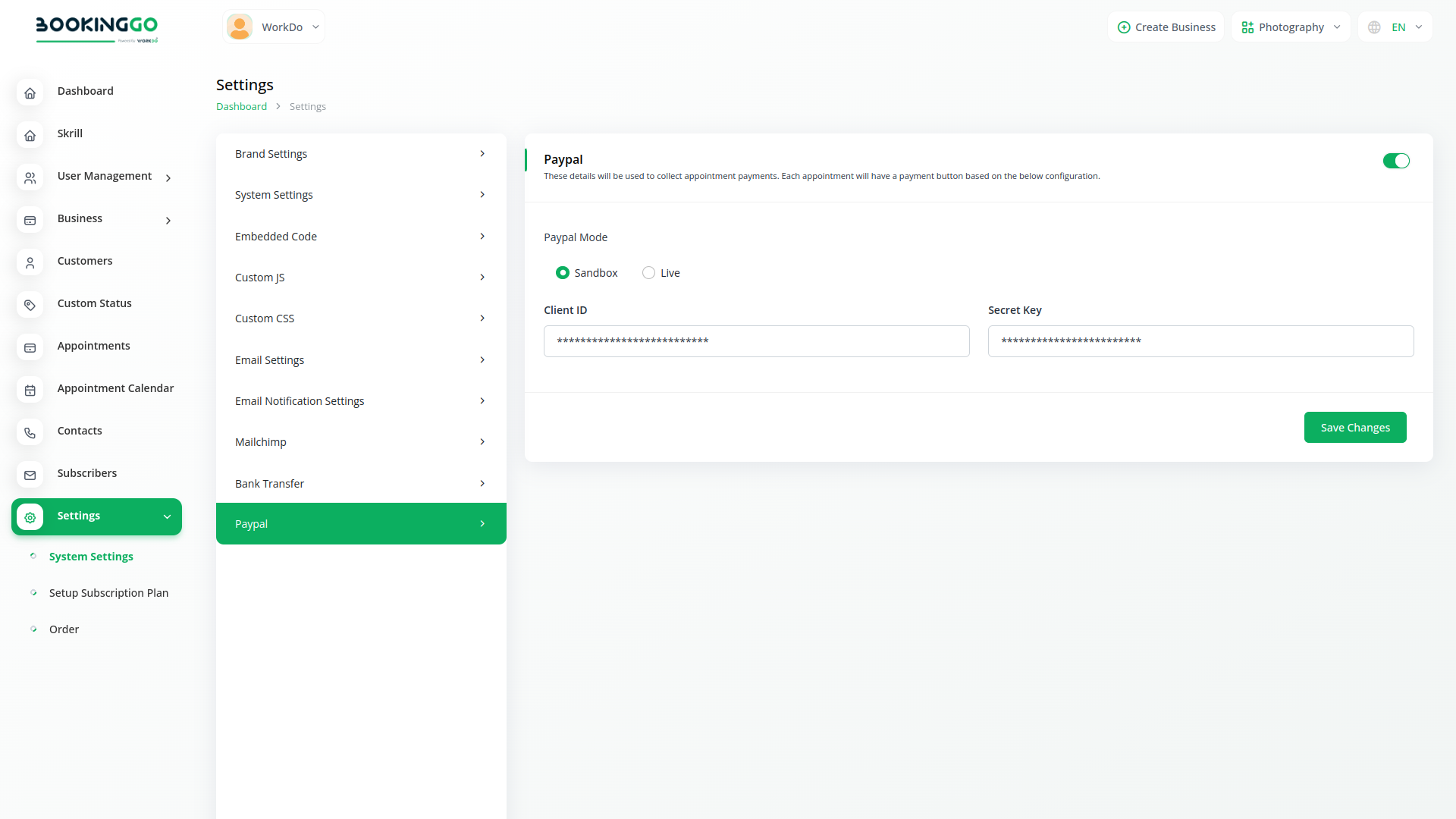Click the Create Business button
This screenshot has width=1456, height=819.
pyautogui.click(x=1166, y=27)
